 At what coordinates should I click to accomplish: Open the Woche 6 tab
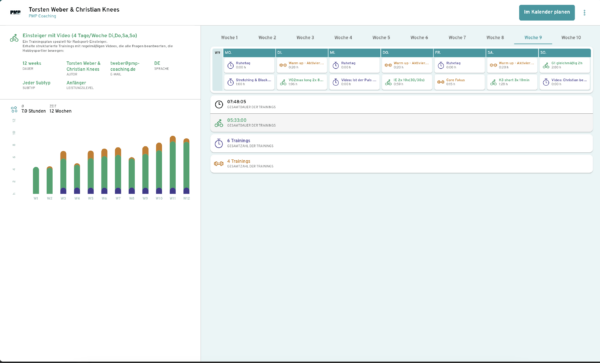(419, 37)
